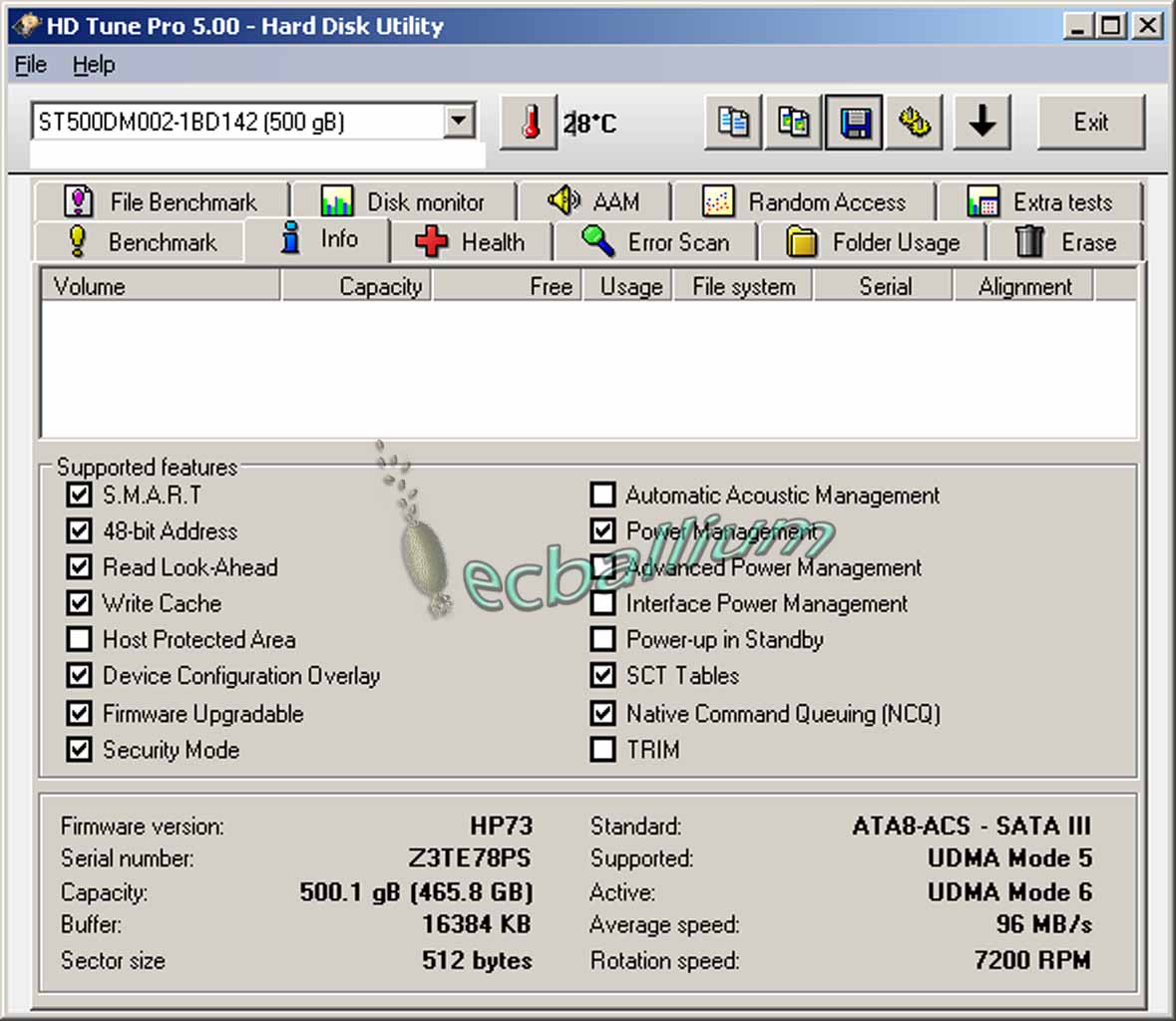Select the Erase tab
The image size is (1176, 1021).
click(1065, 242)
